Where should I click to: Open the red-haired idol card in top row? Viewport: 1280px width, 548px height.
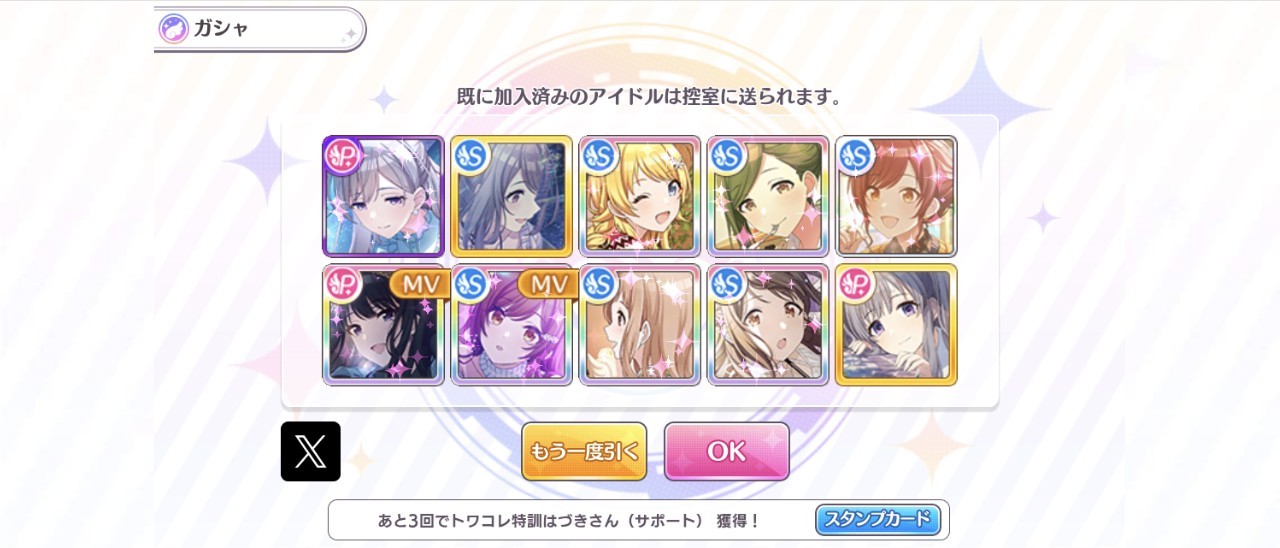(896, 197)
